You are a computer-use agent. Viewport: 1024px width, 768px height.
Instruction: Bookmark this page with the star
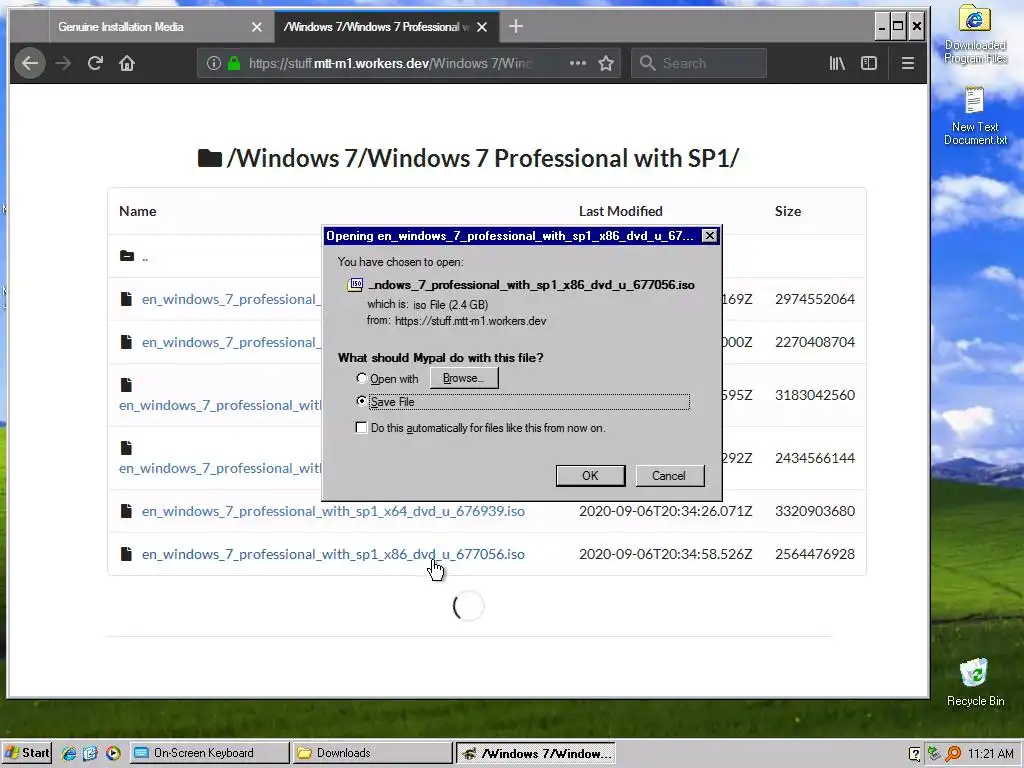coord(606,63)
